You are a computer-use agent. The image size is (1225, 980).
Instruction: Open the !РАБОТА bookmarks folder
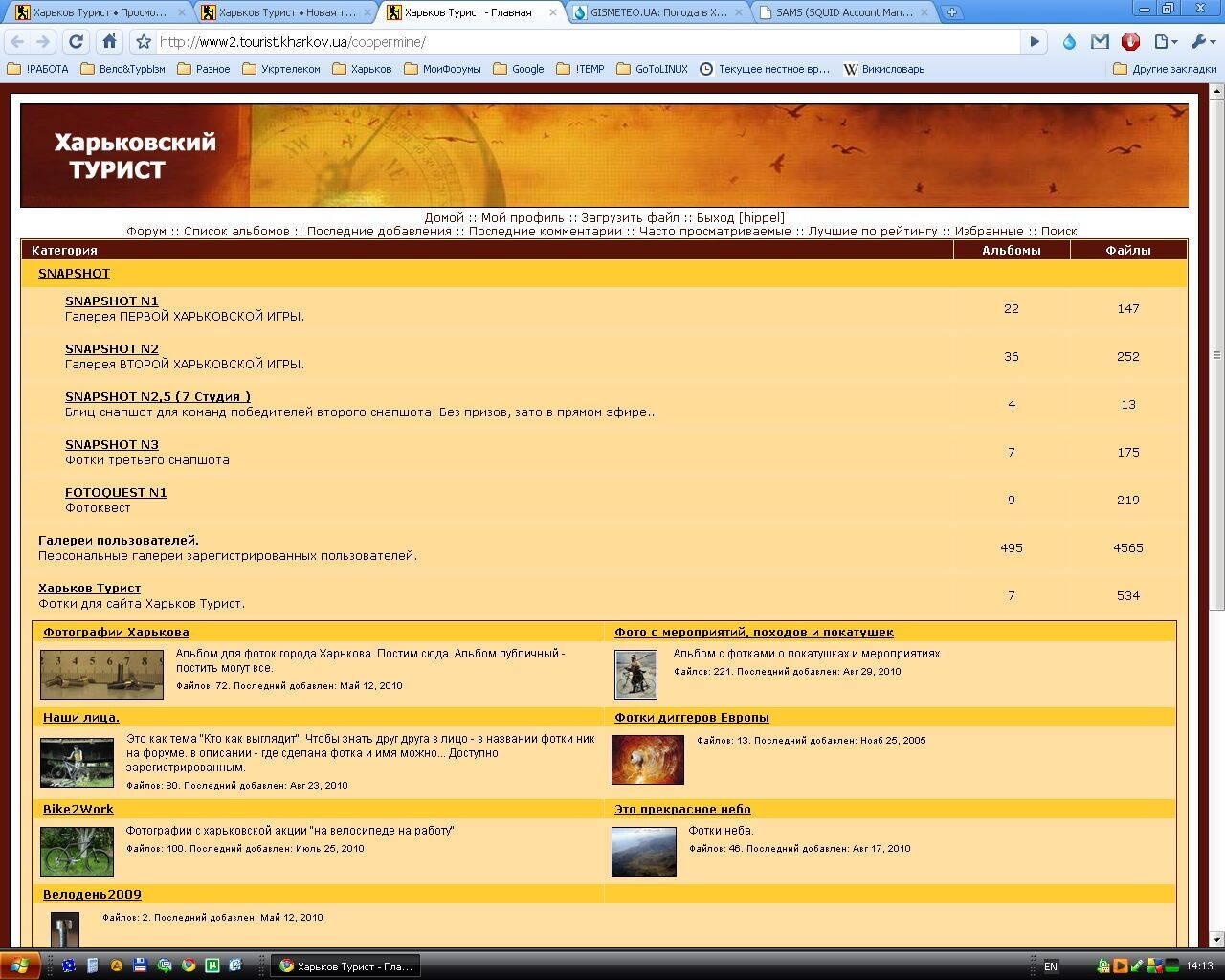[x=38, y=69]
